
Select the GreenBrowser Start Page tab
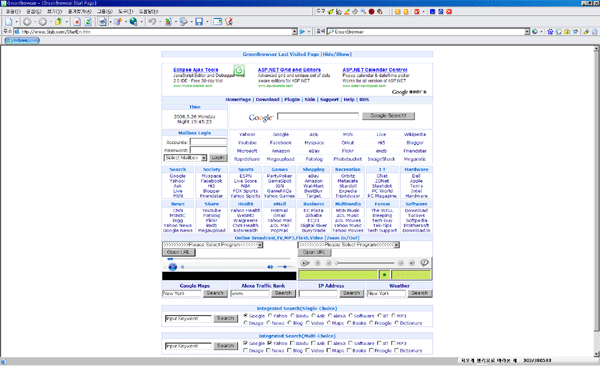[x=22, y=40]
